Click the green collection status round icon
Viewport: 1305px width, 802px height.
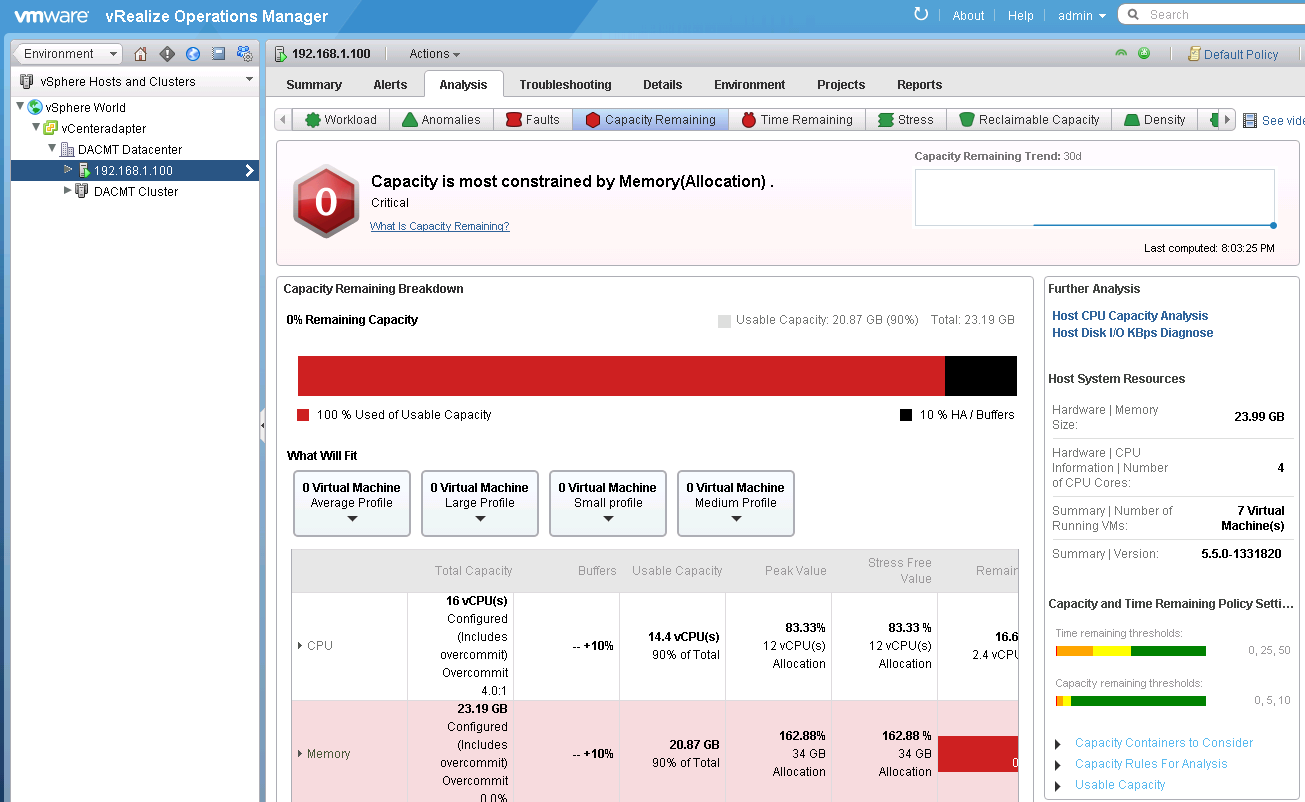click(x=1144, y=54)
